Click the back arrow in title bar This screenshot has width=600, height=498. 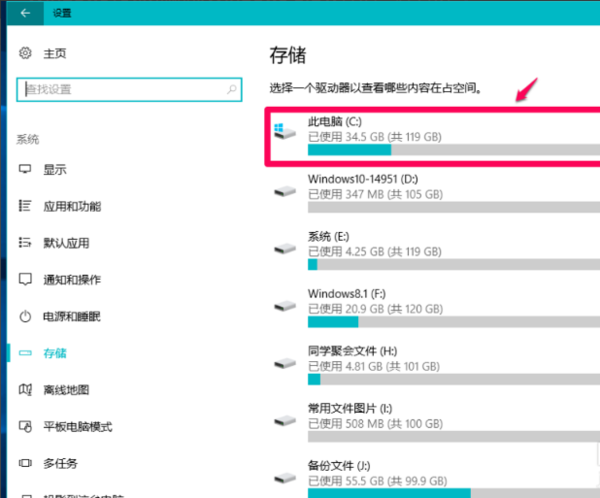point(24,12)
